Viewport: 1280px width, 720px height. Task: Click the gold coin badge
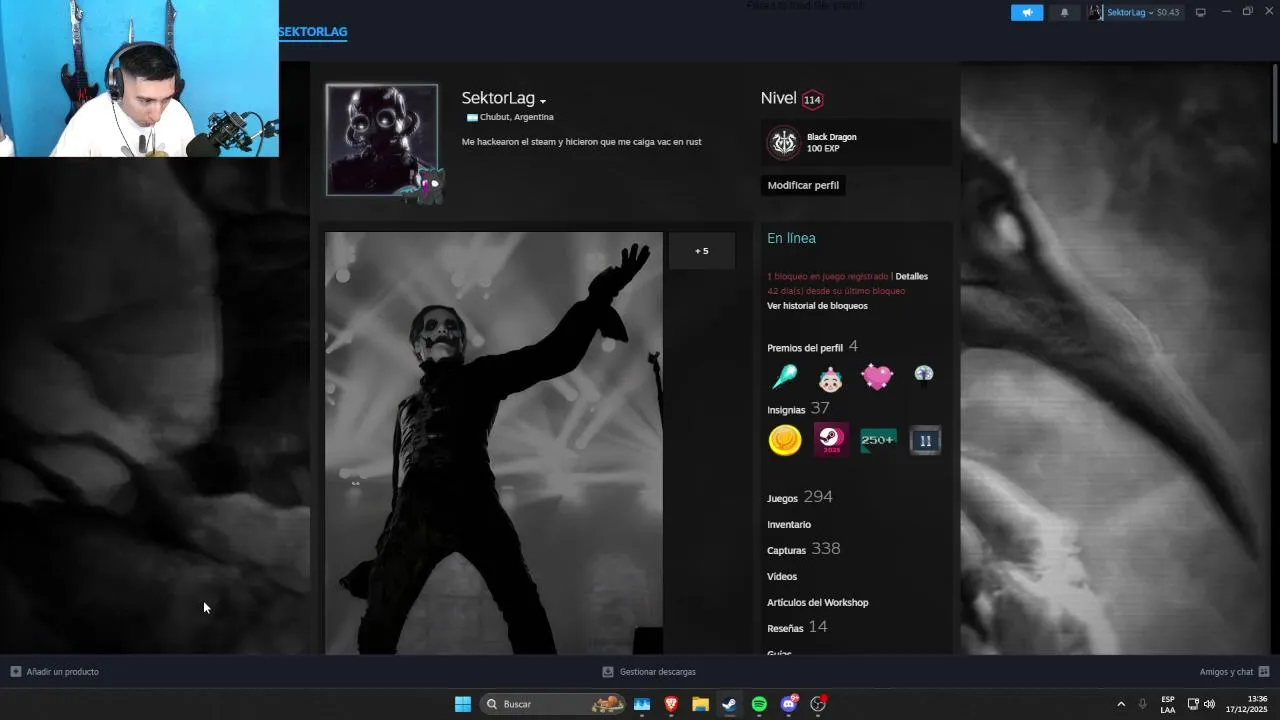coord(785,440)
